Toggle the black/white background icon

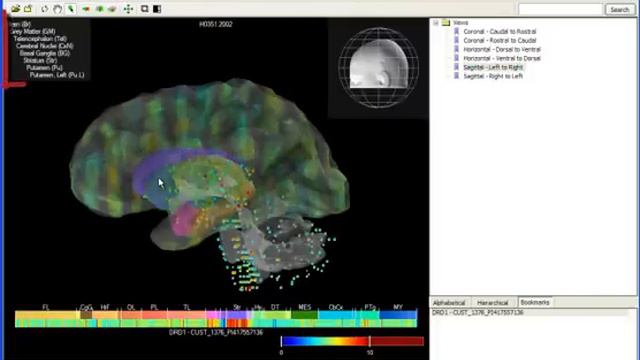coord(157,9)
